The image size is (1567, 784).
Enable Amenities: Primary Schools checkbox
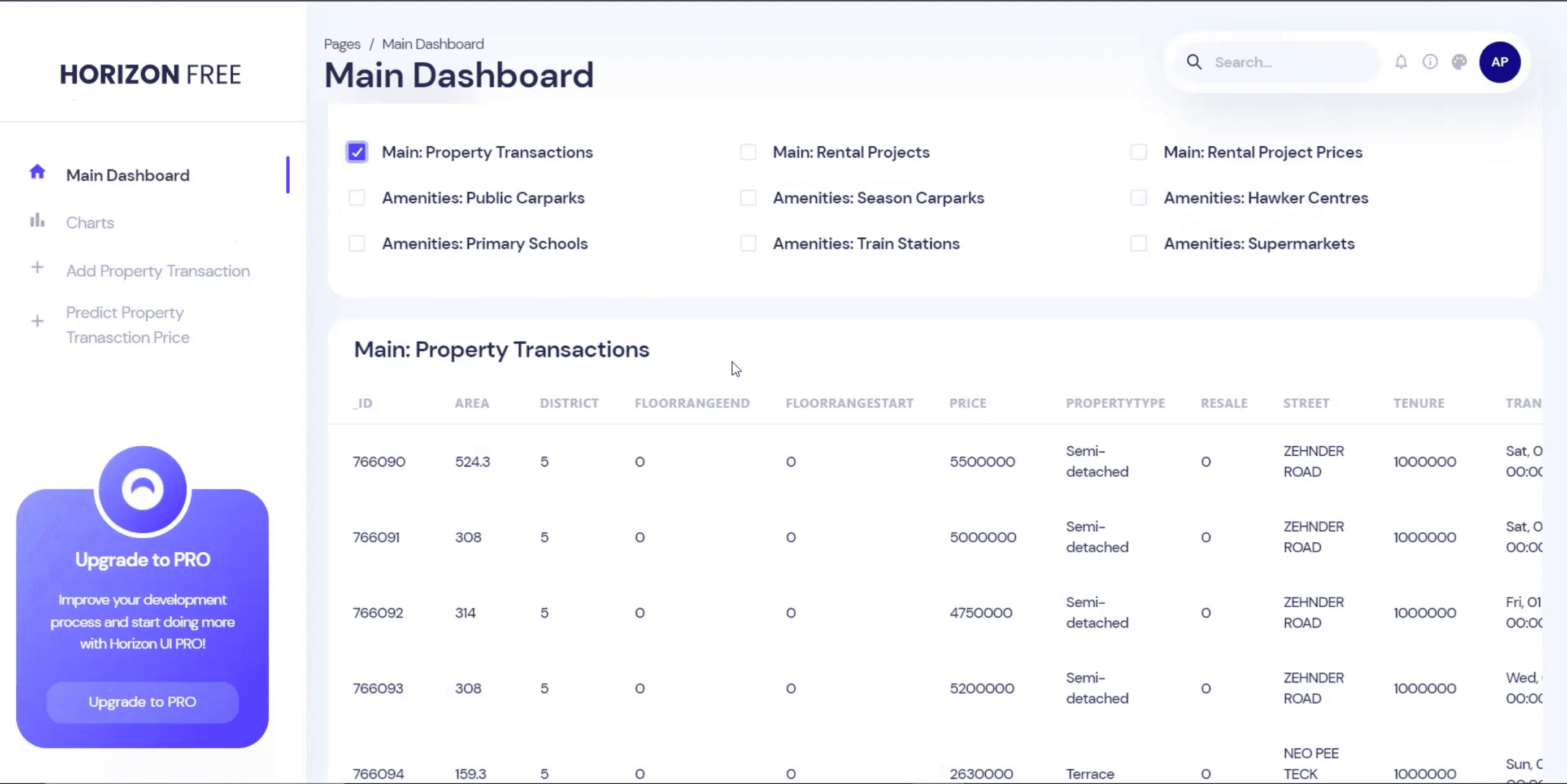[x=357, y=243]
